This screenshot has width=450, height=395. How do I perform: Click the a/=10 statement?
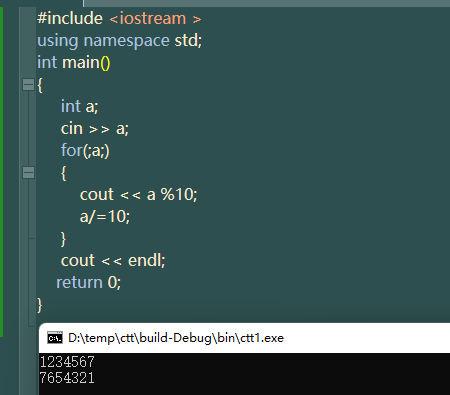pos(105,217)
